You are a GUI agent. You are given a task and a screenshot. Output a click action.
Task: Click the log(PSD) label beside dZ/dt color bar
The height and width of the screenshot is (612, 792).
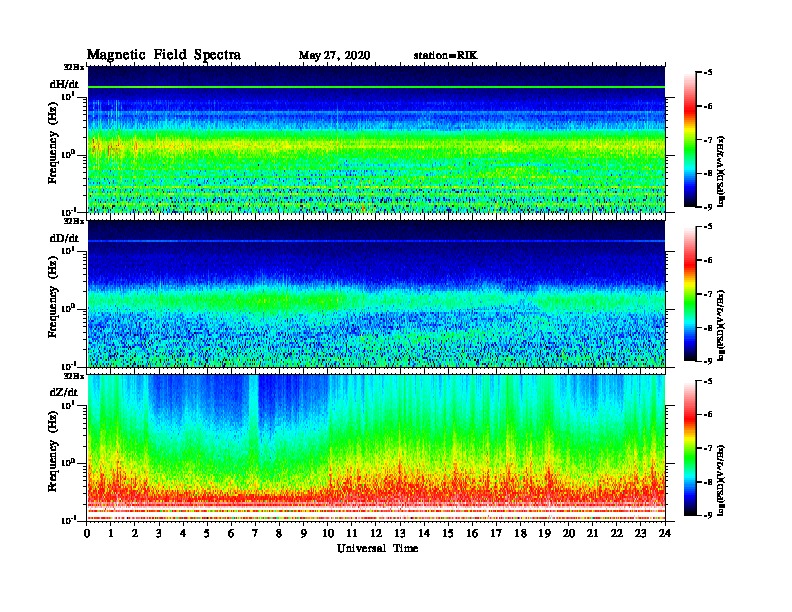(x=721, y=480)
